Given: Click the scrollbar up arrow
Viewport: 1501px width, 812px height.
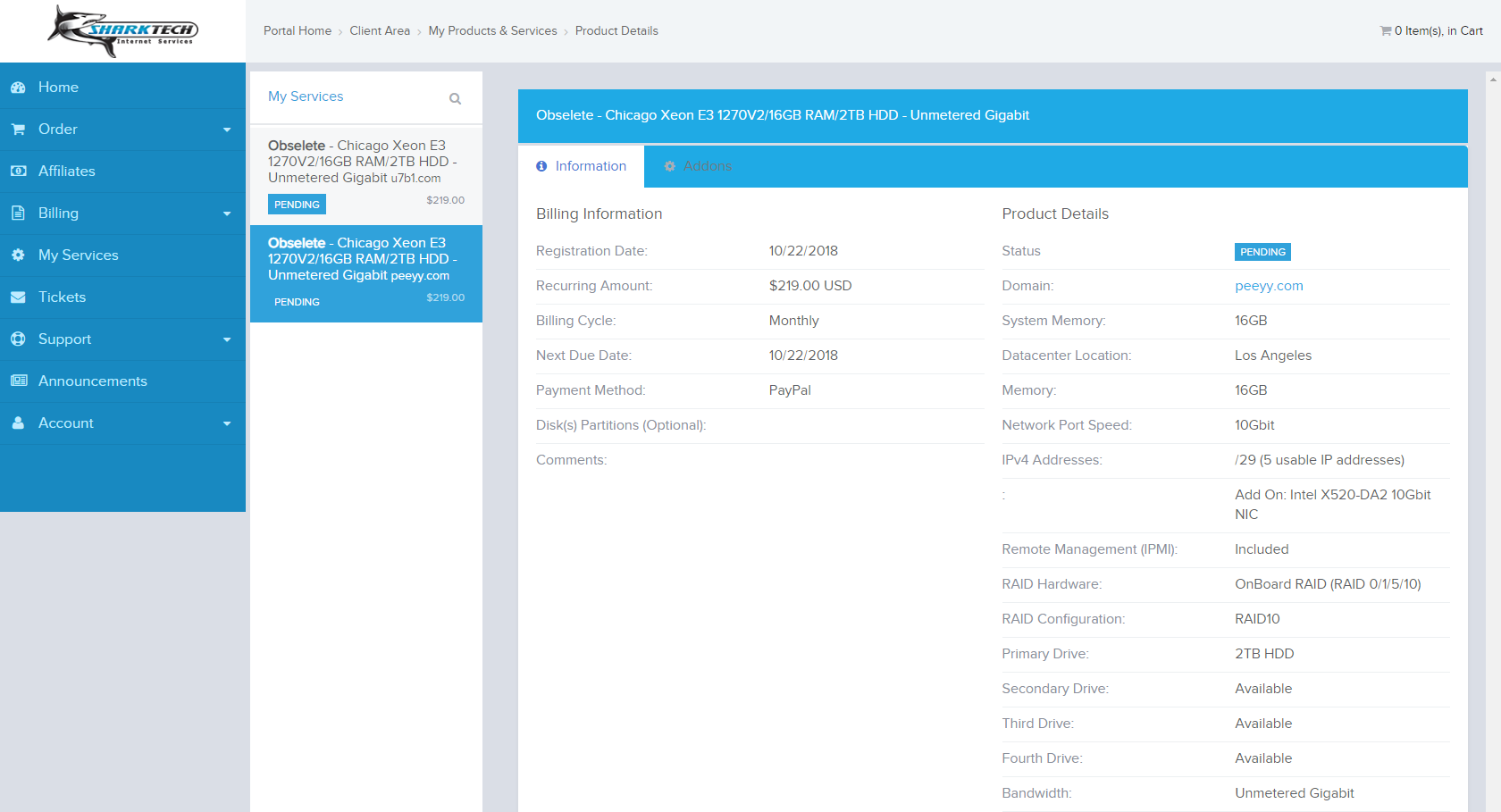Looking at the screenshot, I should click(x=1493, y=80).
